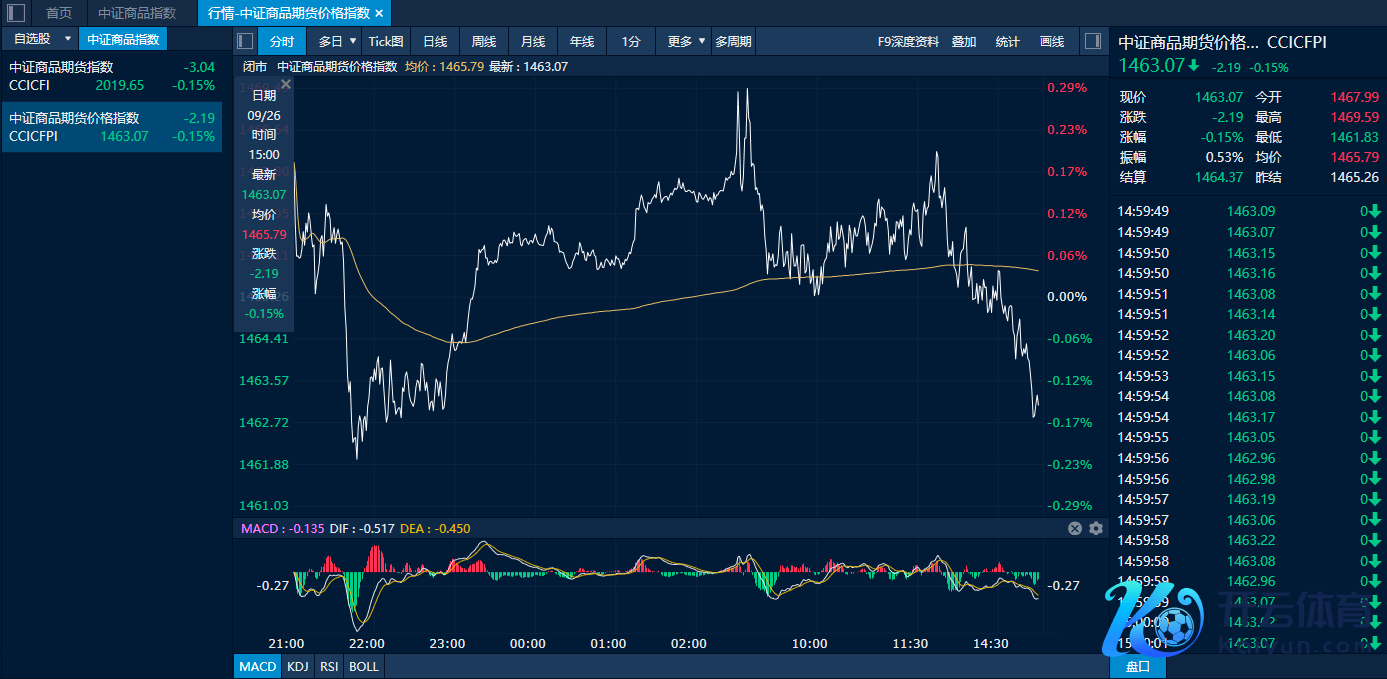This screenshot has width=1387, height=679.
Task: Click the 画线 drawing button
Action: tap(1052, 41)
